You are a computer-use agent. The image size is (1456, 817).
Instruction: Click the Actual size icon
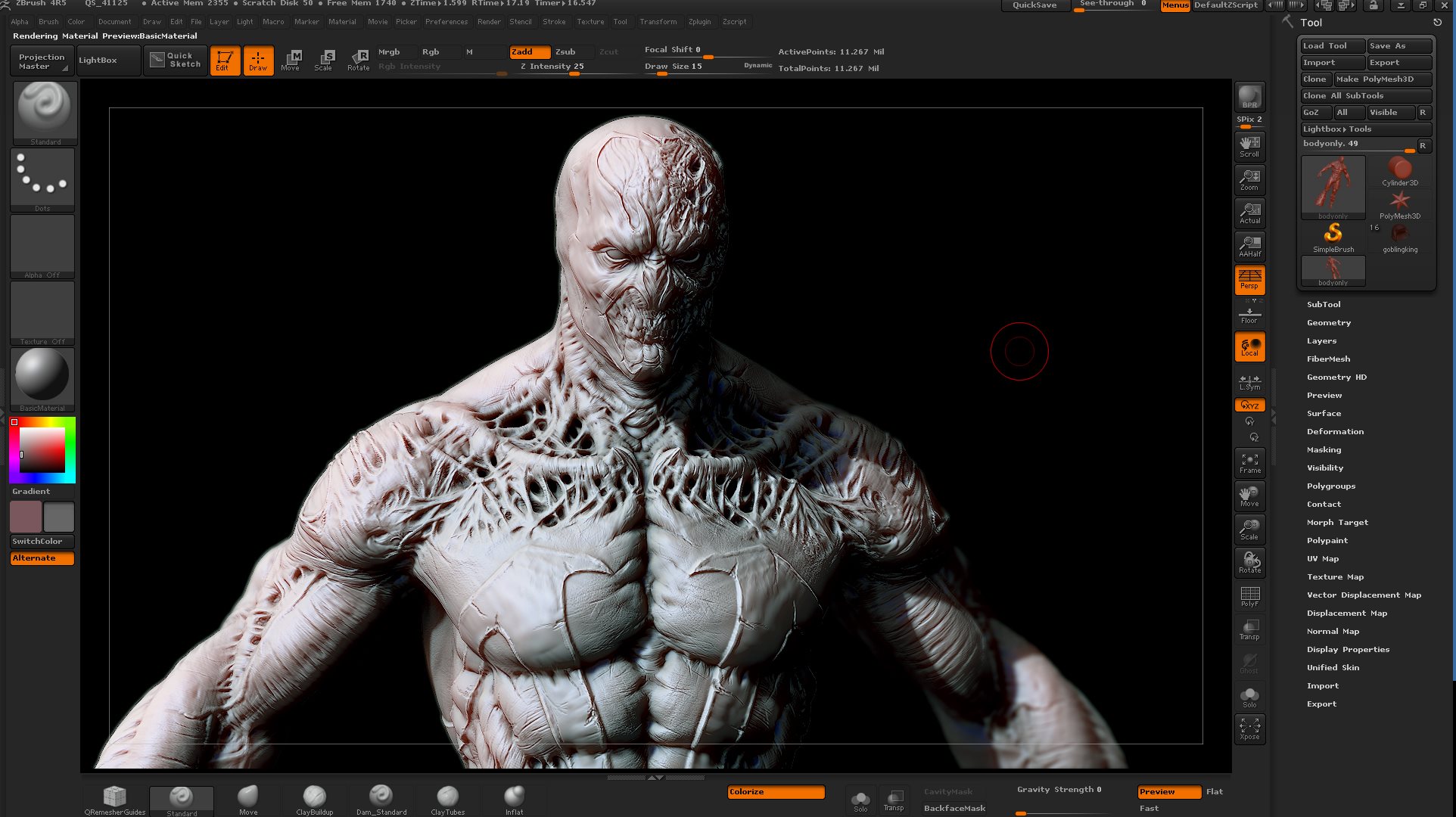coord(1249,213)
